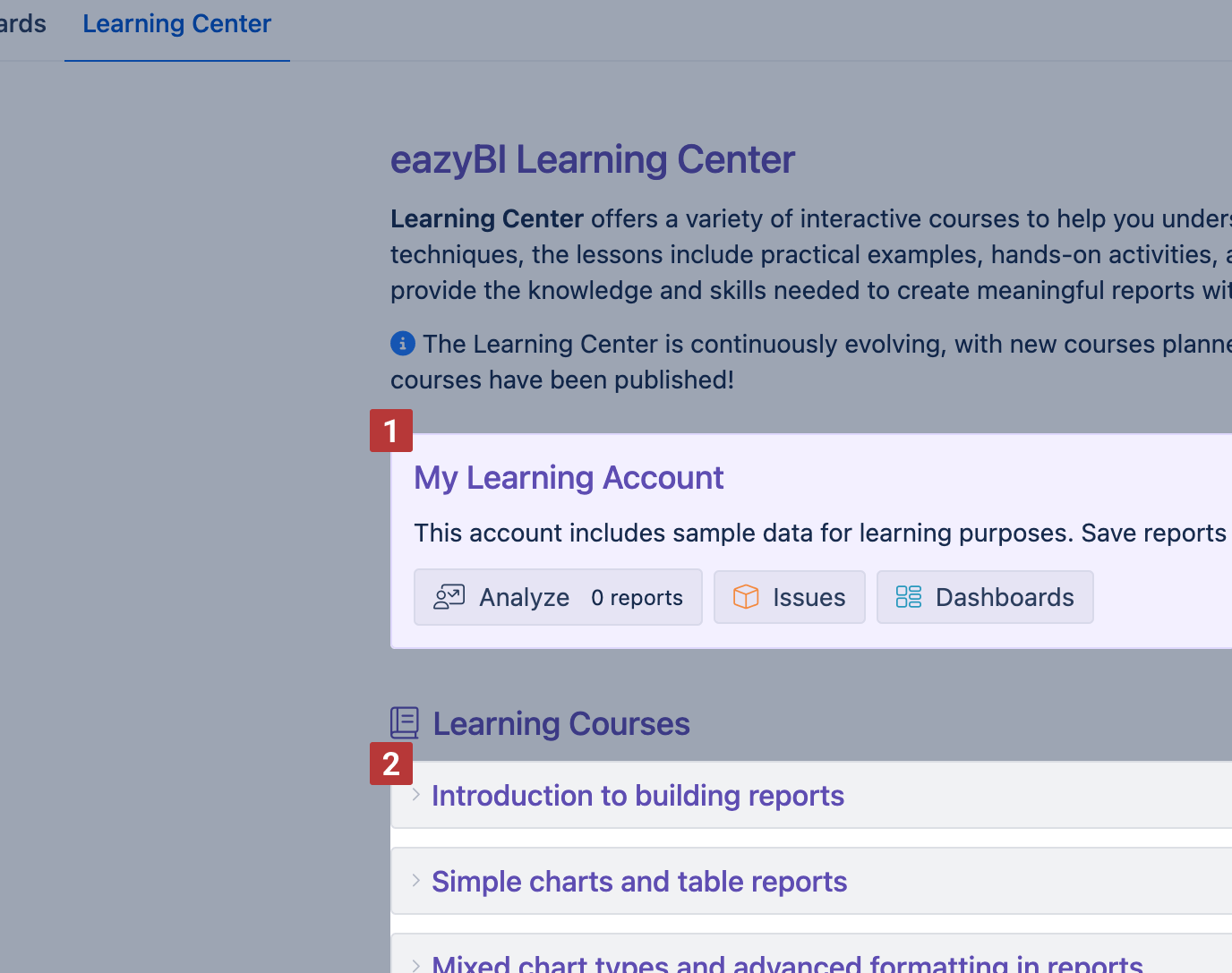Screen dimensions: 1232x973
Task: Switch to the Learning Center tab
Action: [x=176, y=24]
